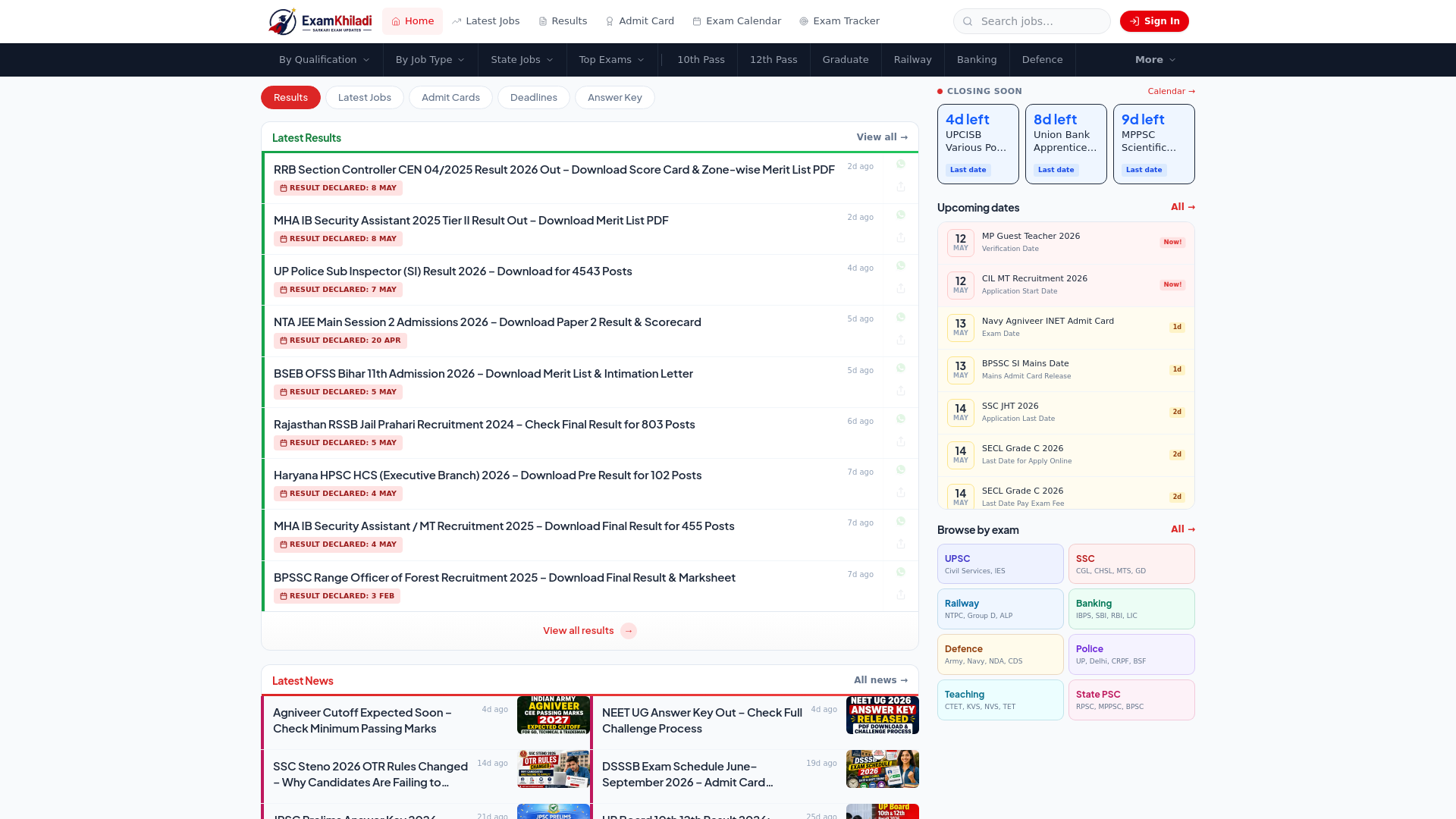1456x819 pixels.
Task: Open the NEET UG Answer Key thumbnail
Action: (883, 715)
